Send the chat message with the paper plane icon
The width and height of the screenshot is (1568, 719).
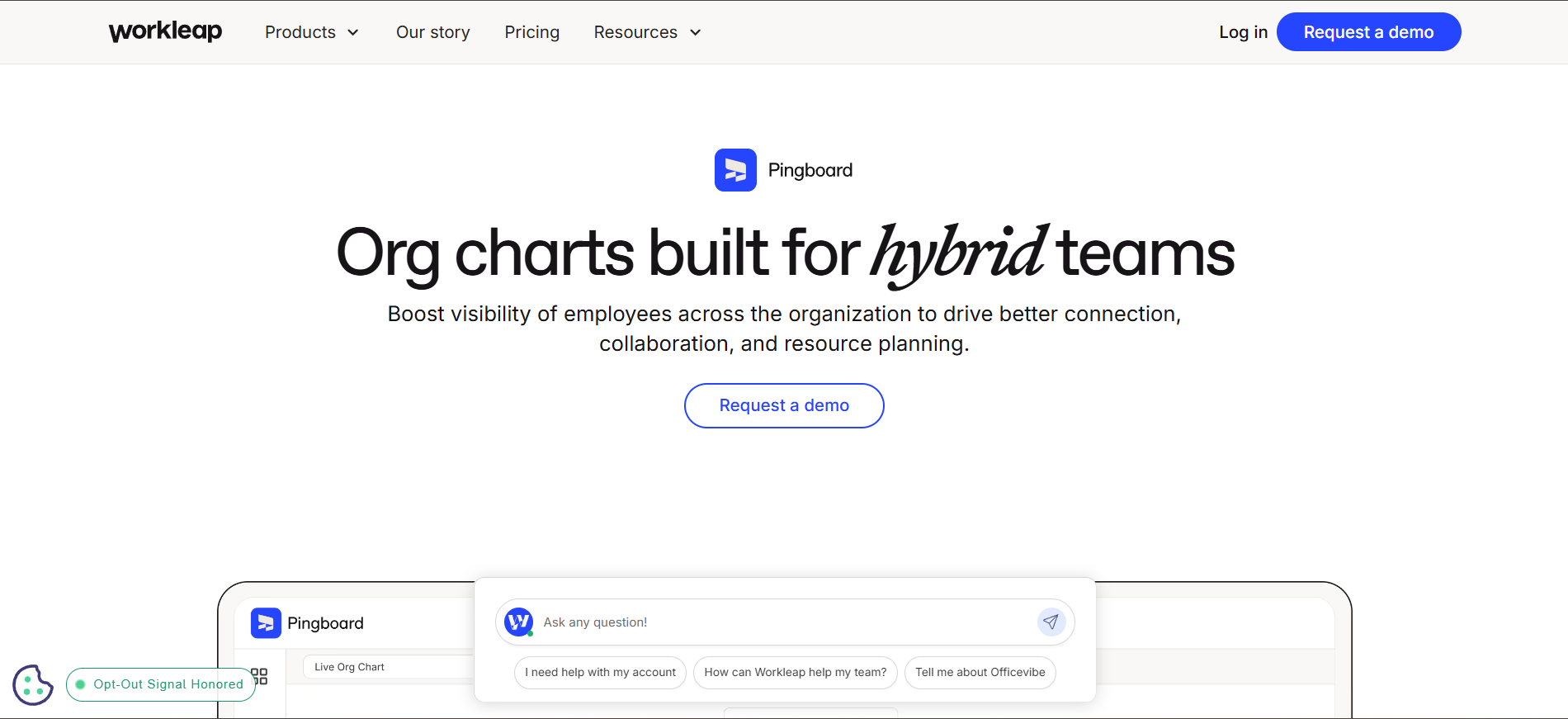[1051, 622]
